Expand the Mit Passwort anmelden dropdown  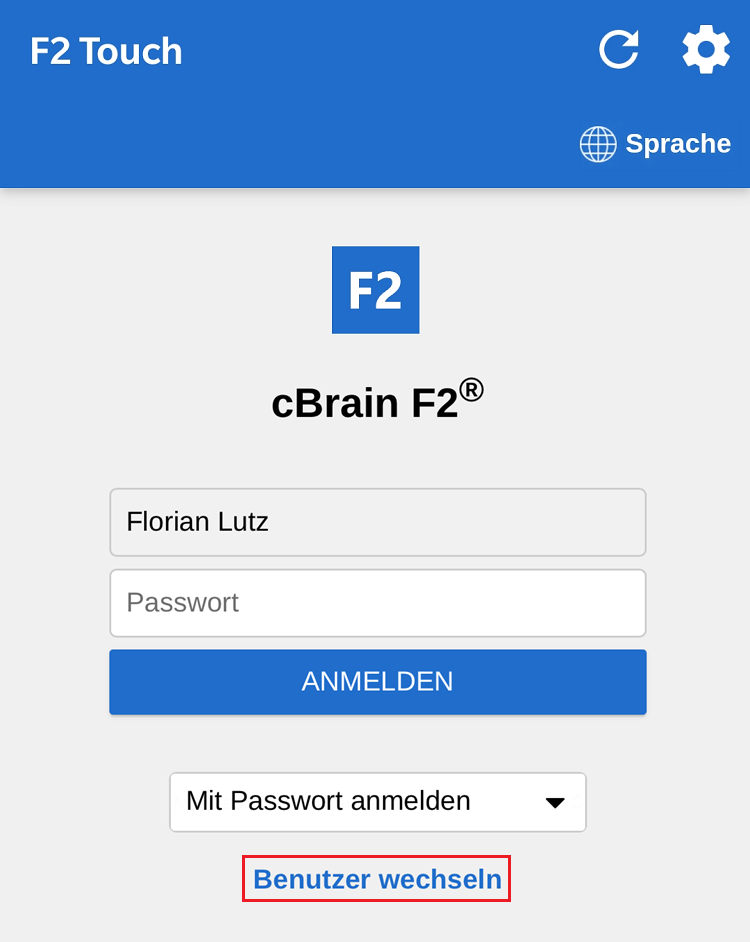click(378, 802)
